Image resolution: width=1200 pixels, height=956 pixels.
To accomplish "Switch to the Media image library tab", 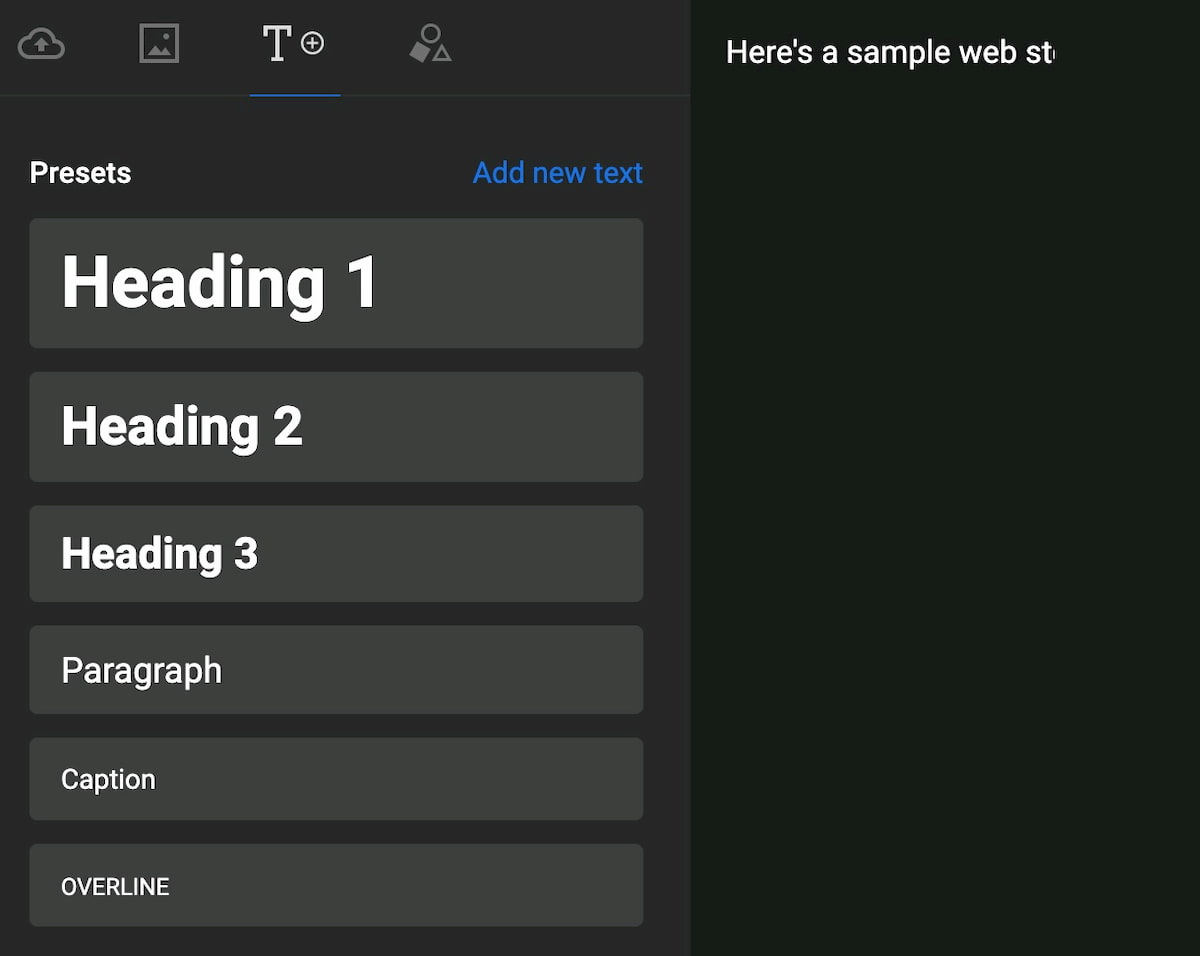I will pyautogui.click(x=159, y=45).
